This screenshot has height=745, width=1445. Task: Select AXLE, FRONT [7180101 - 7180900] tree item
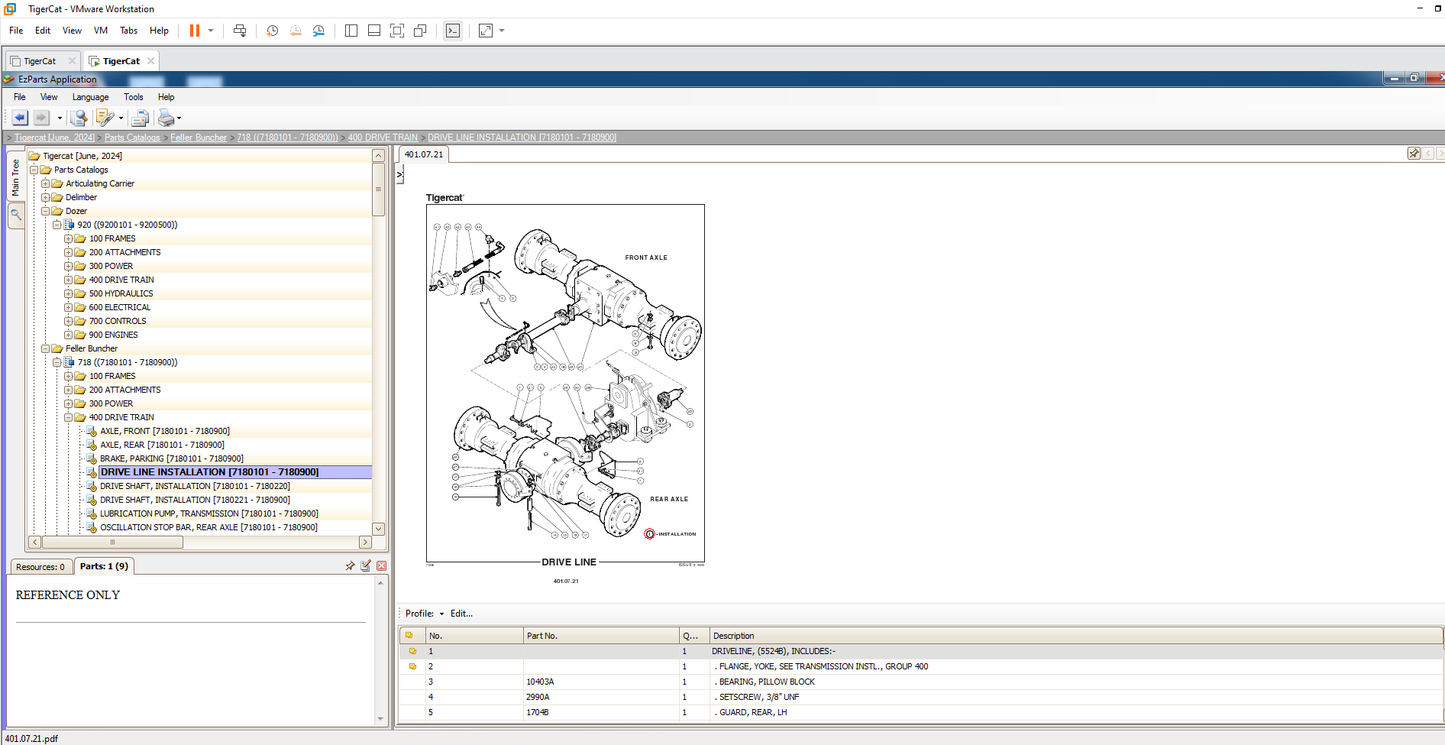164,431
